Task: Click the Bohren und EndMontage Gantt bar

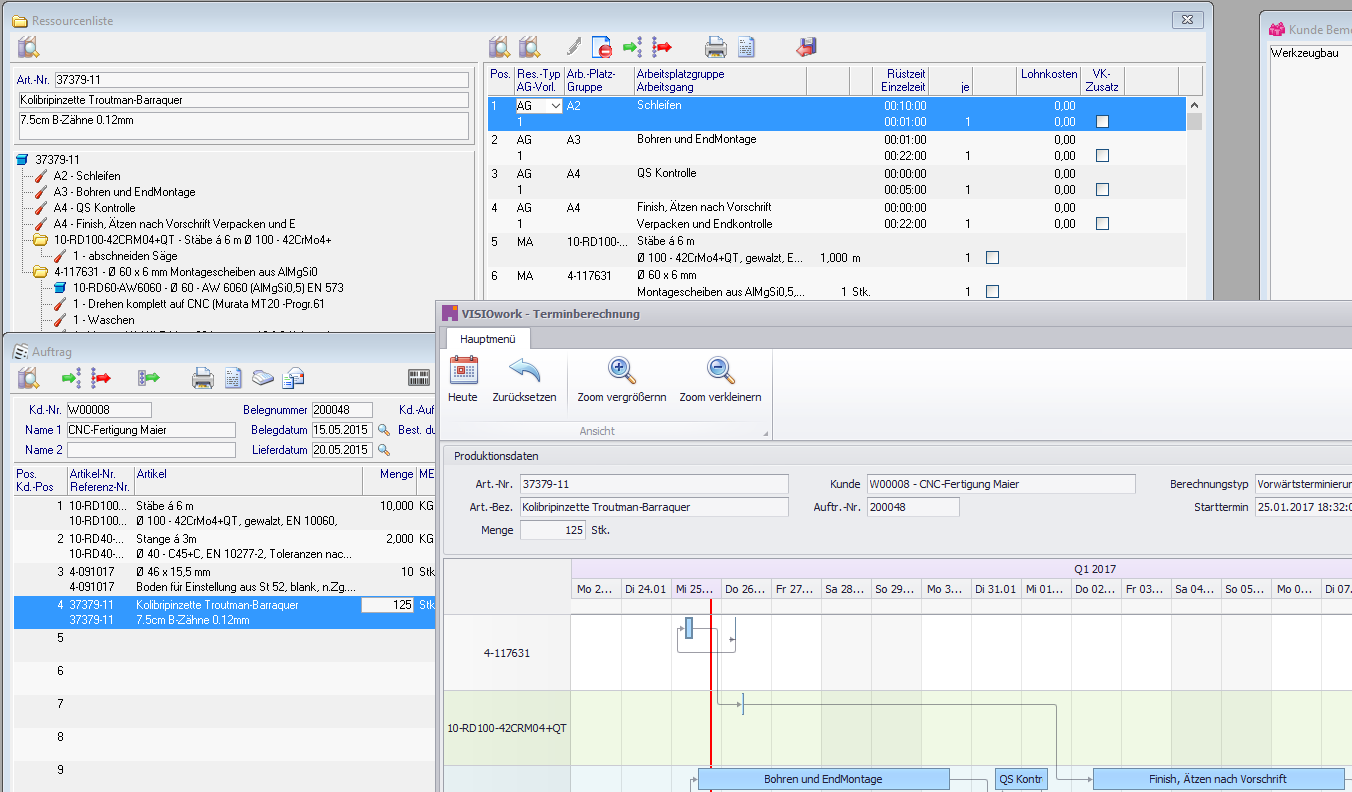Action: pos(823,779)
